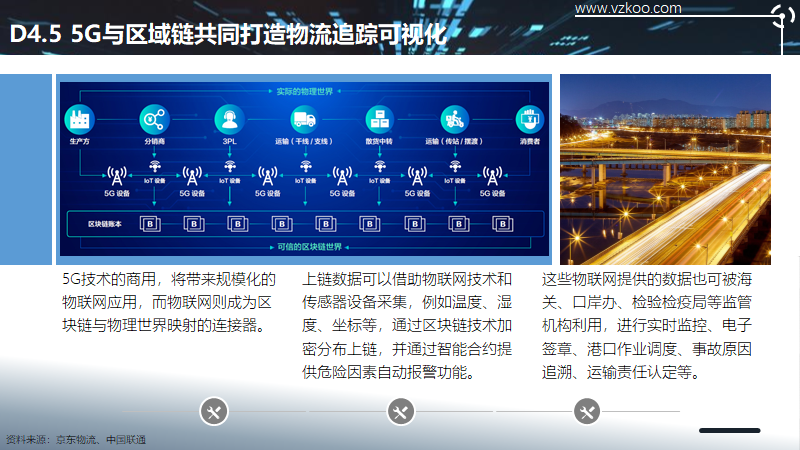Select IoT 设备 icon under 运输(干线/支线)

(x=305, y=166)
